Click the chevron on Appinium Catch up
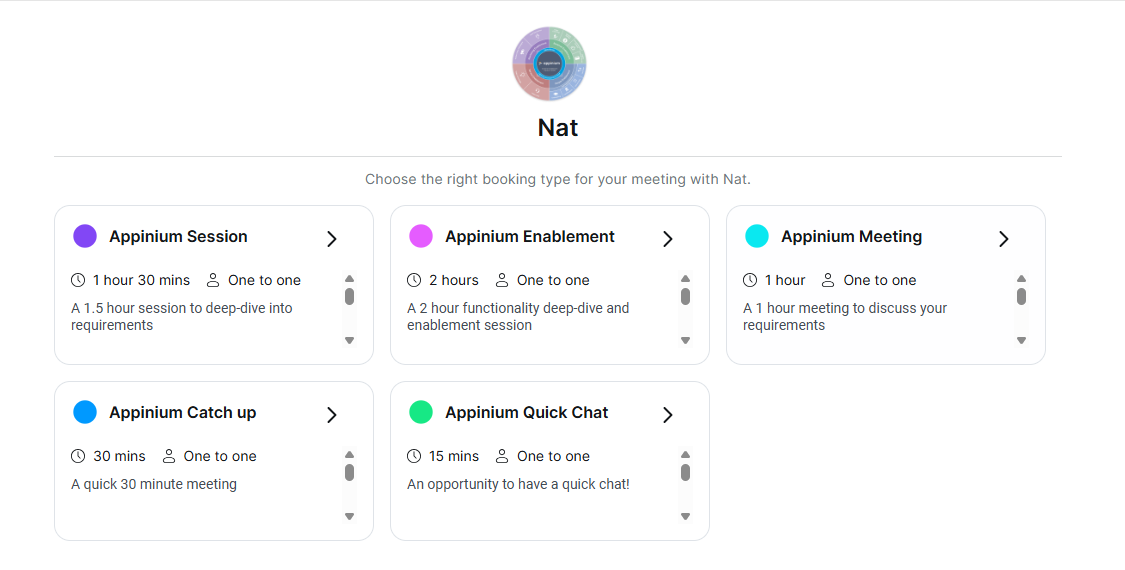 pyautogui.click(x=332, y=415)
